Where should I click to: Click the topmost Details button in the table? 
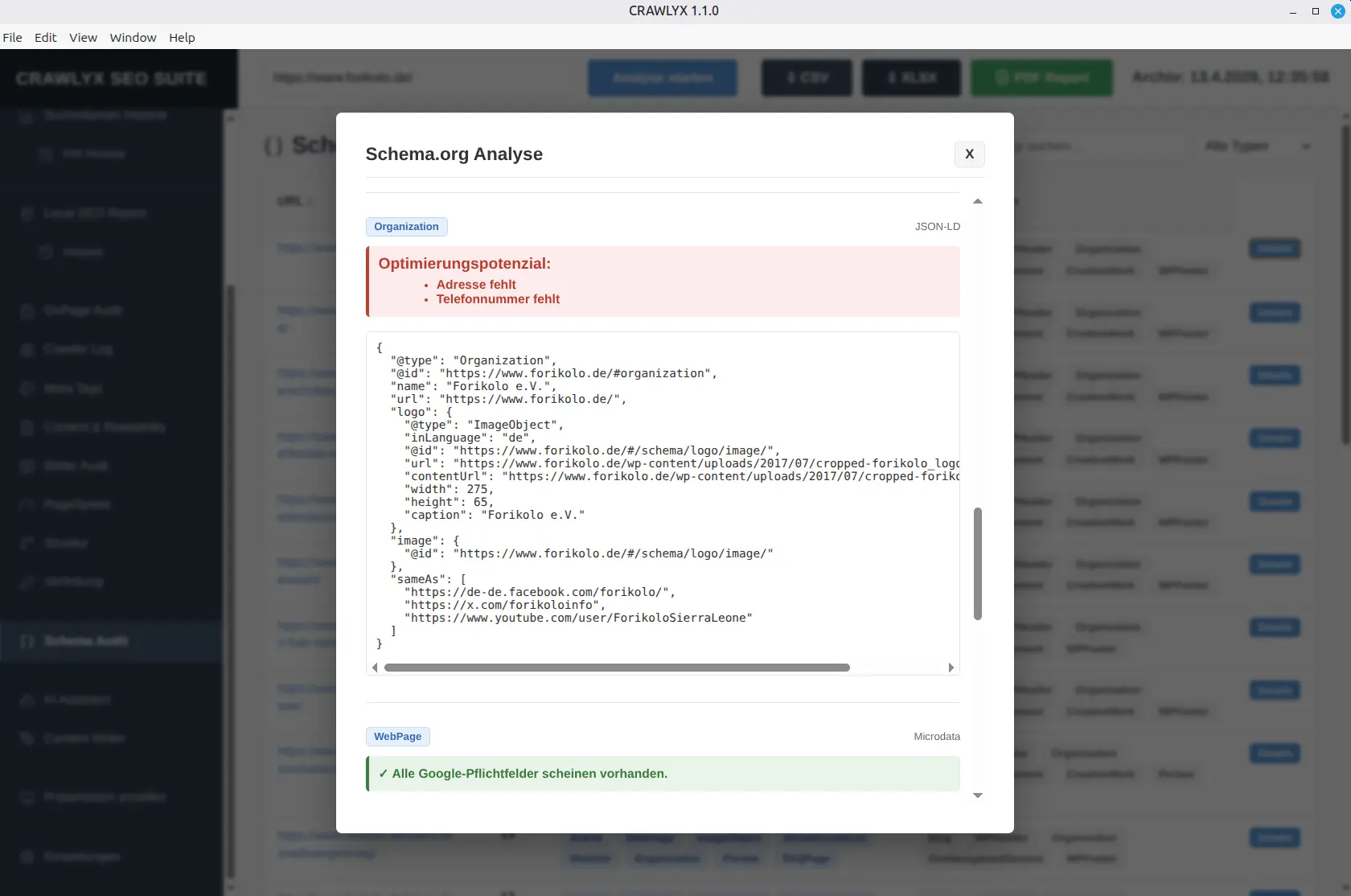click(x=1275, y=249)
